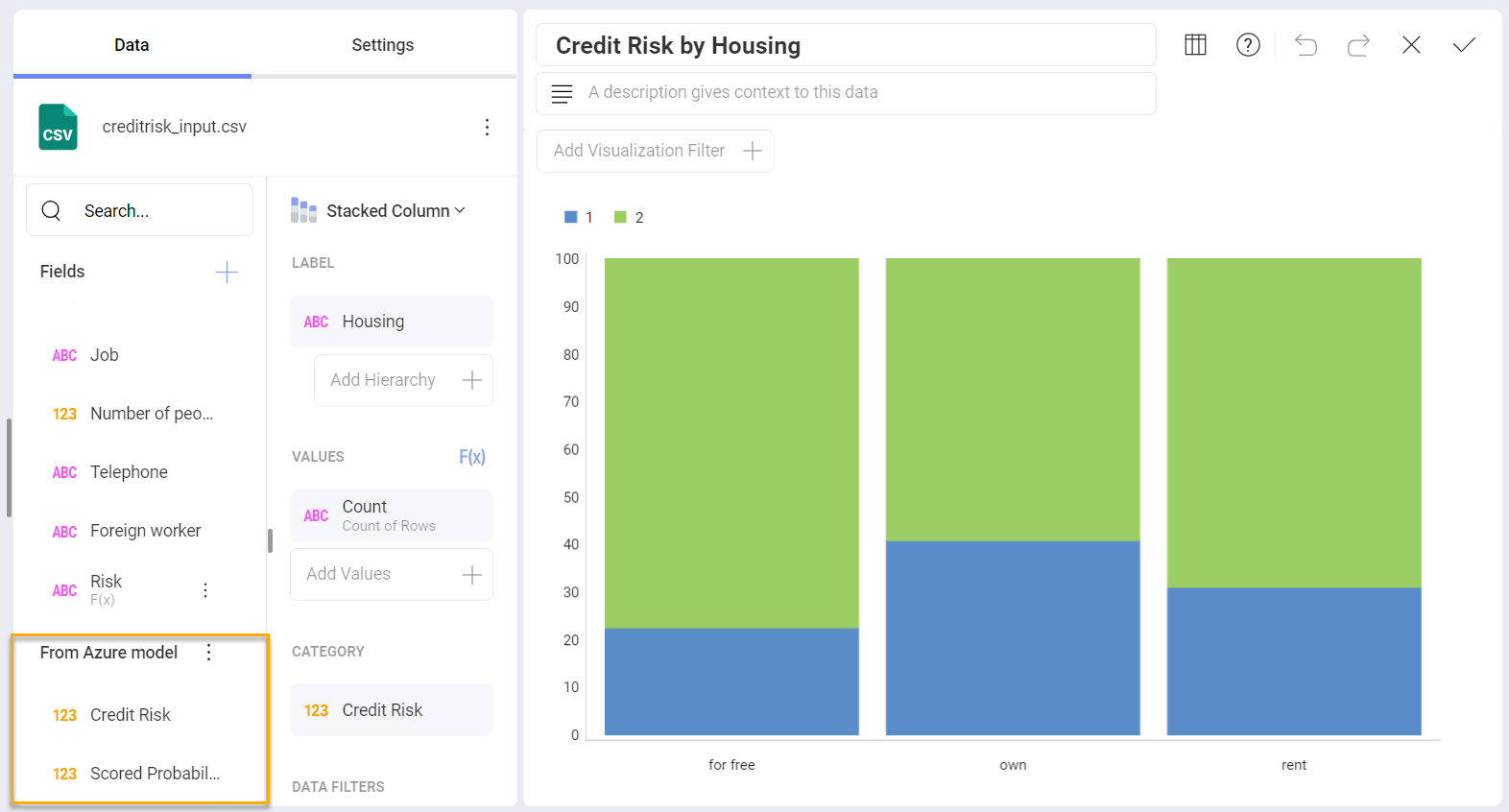Click the Search fields input
This screenshot has height=812, width=1509.
tap(140, 210)
